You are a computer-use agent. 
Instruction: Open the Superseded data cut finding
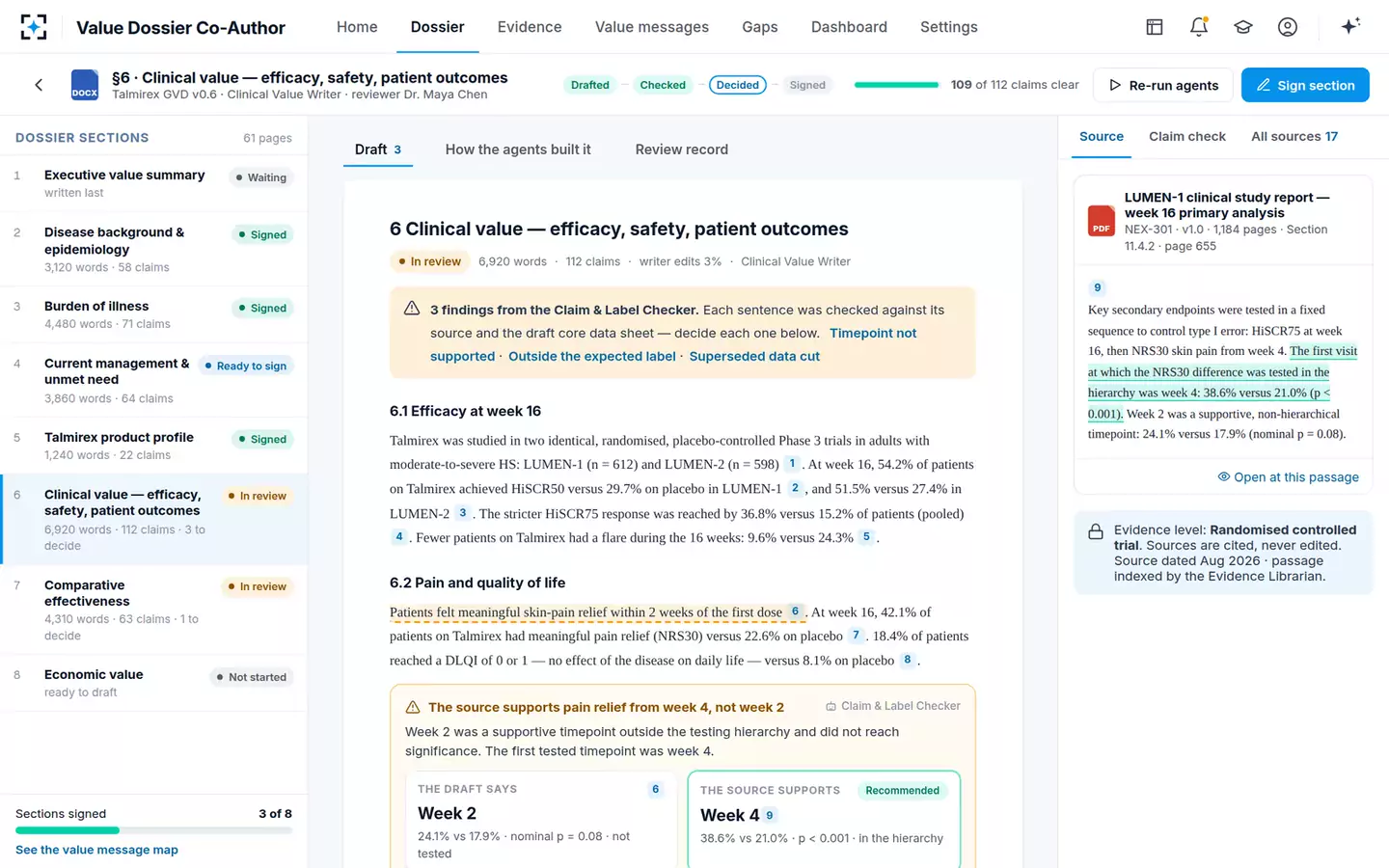click(754, 356)
